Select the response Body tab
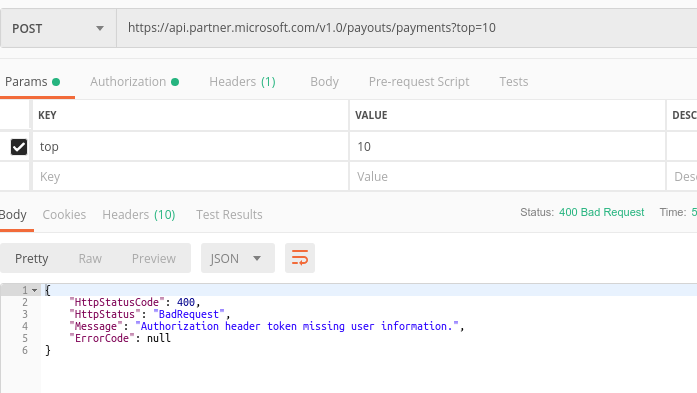Screen dimensions: 697x393 (13, 215)
